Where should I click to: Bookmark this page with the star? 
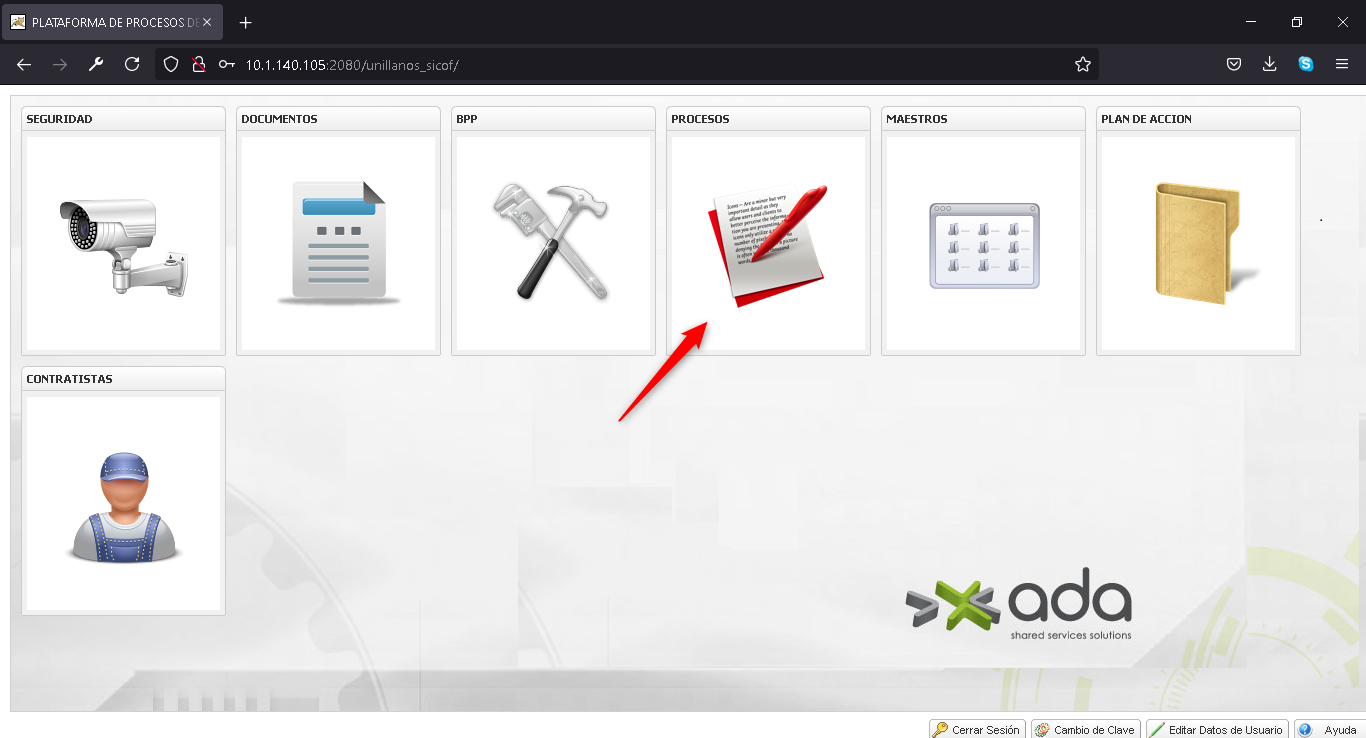click(1083, 64)
